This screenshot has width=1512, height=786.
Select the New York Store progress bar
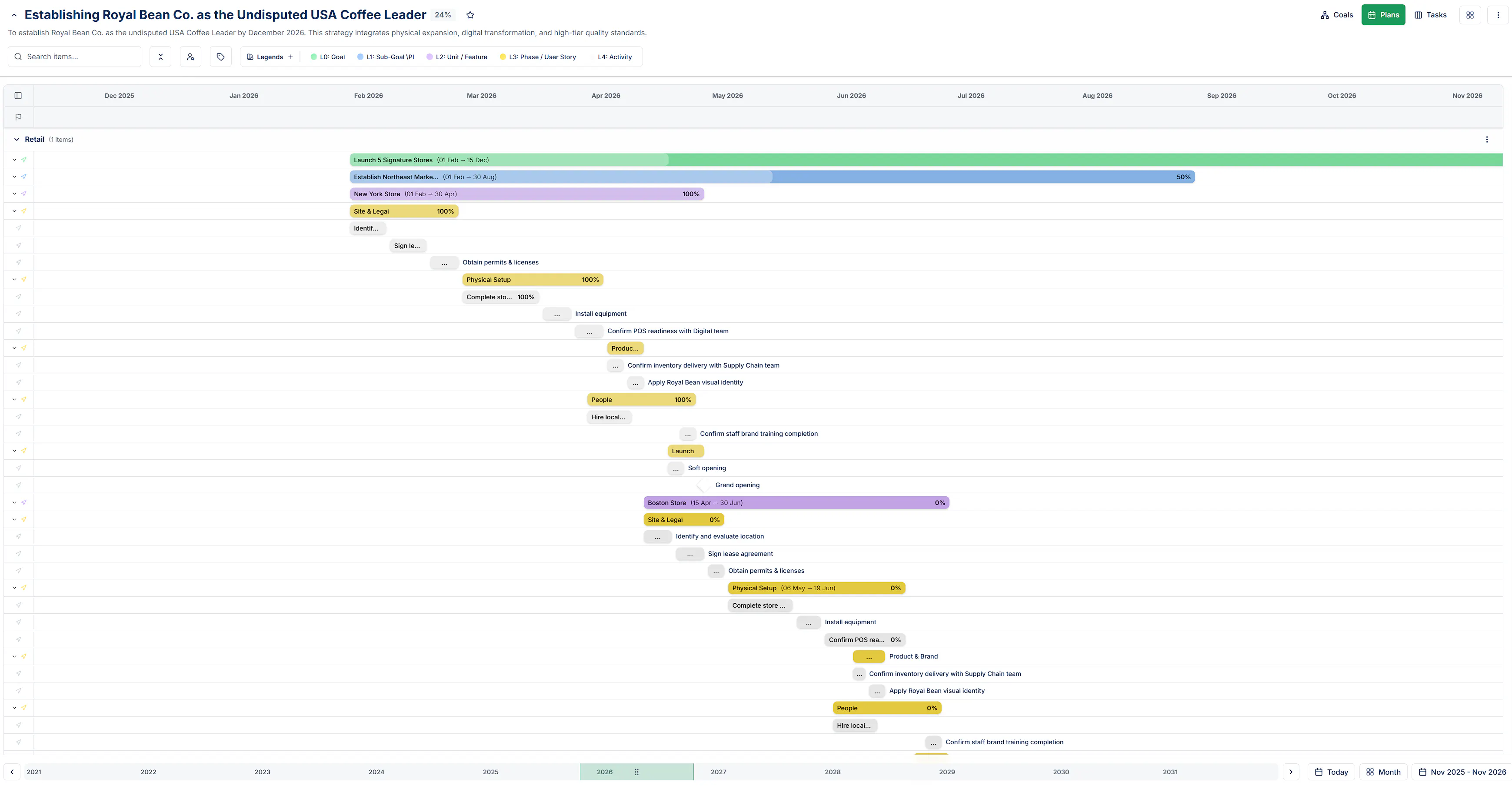527,194
